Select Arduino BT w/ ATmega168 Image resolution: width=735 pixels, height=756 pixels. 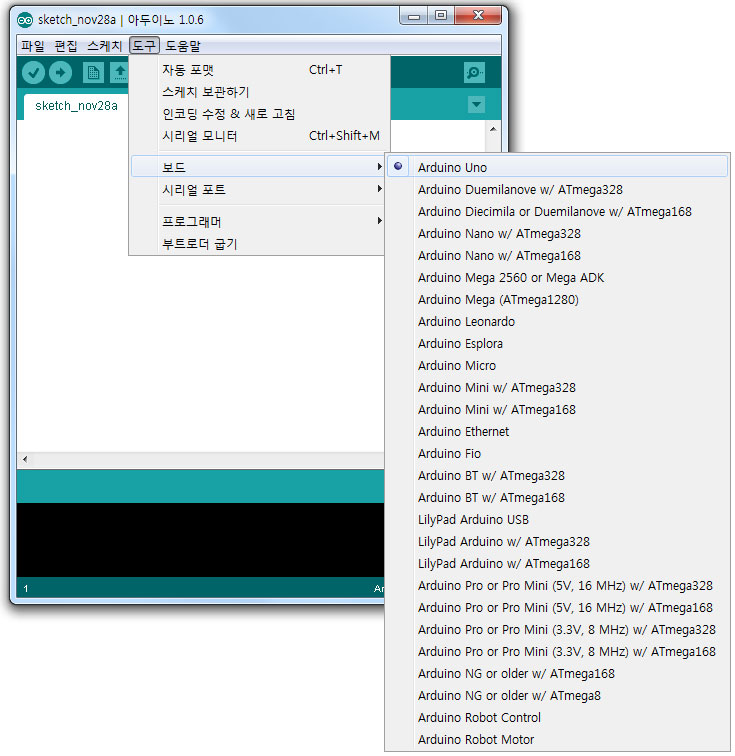pyautogui.click(x=557, y=498)
